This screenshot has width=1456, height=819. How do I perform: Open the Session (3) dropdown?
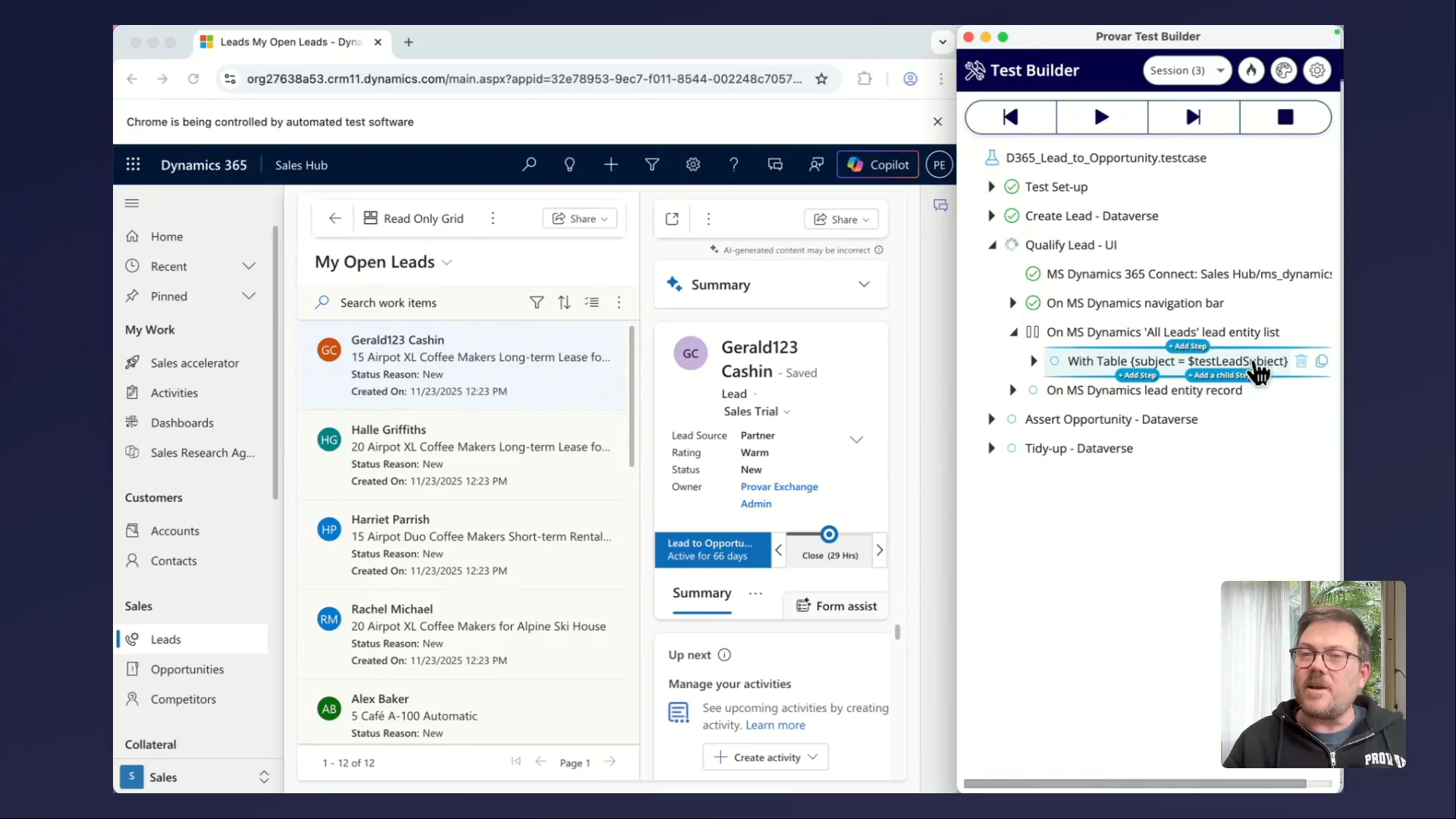point(1187,71)
